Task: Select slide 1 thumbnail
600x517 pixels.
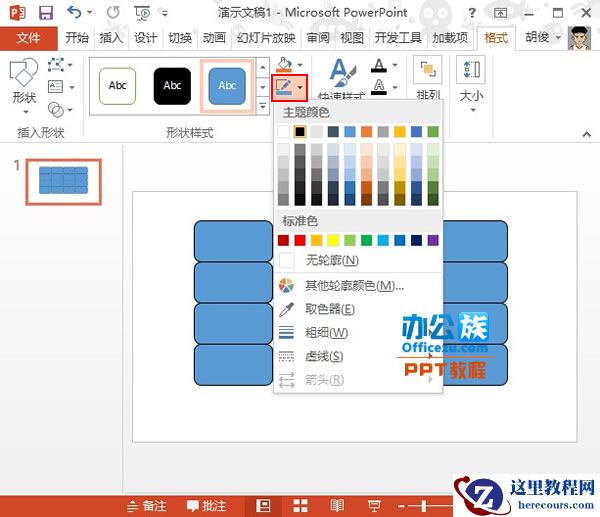Action: 64,181
